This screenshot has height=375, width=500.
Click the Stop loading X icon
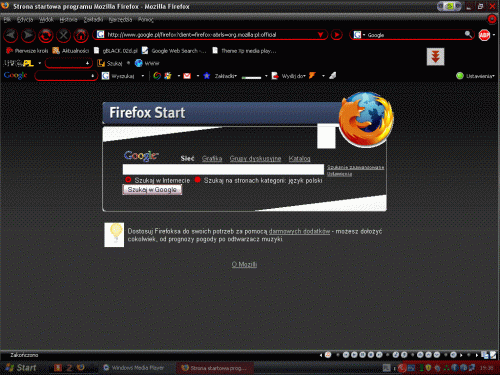click(63, 35)
